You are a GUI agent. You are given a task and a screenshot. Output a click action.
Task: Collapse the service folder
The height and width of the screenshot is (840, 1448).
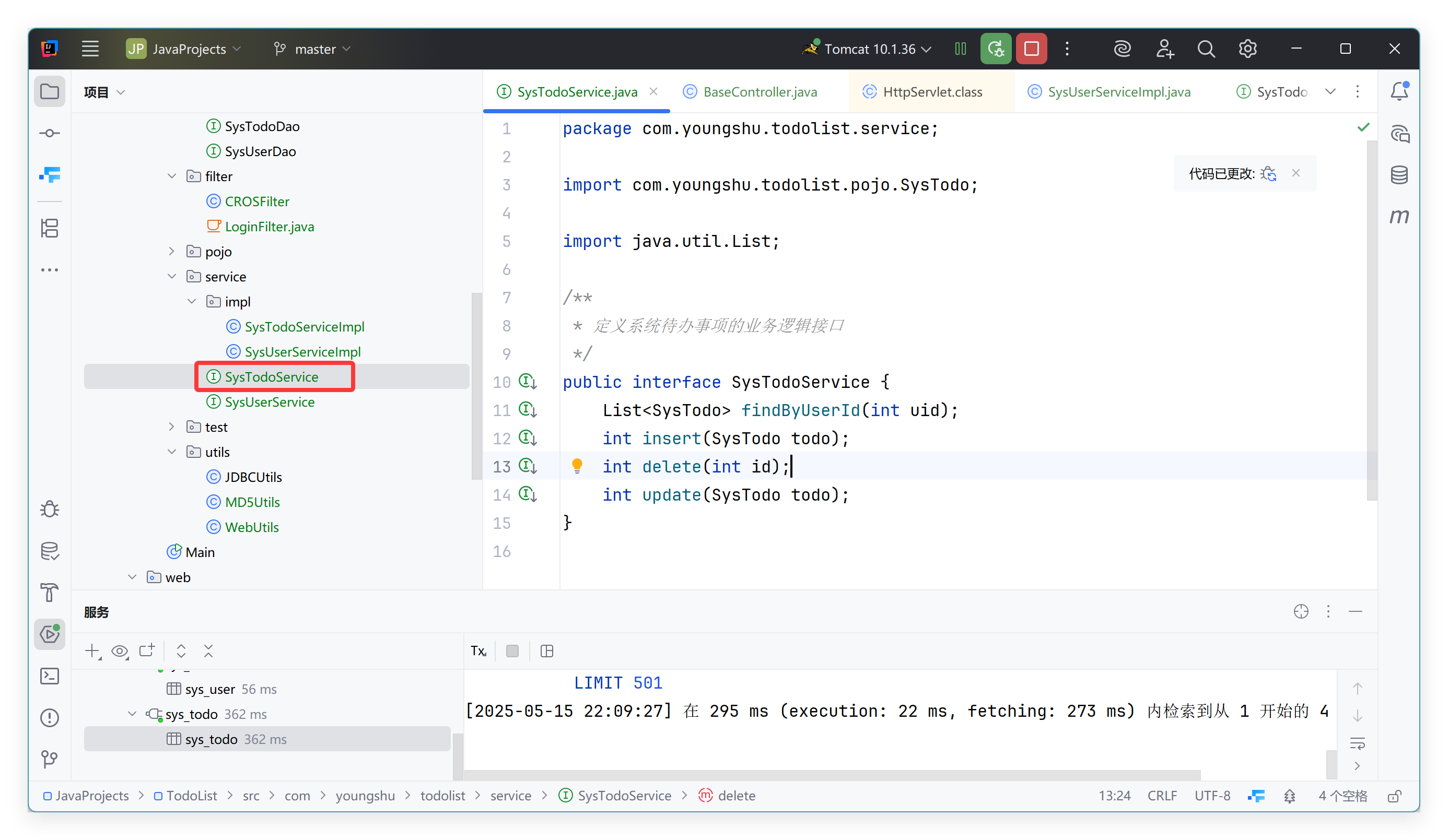(x=172, y=277)
